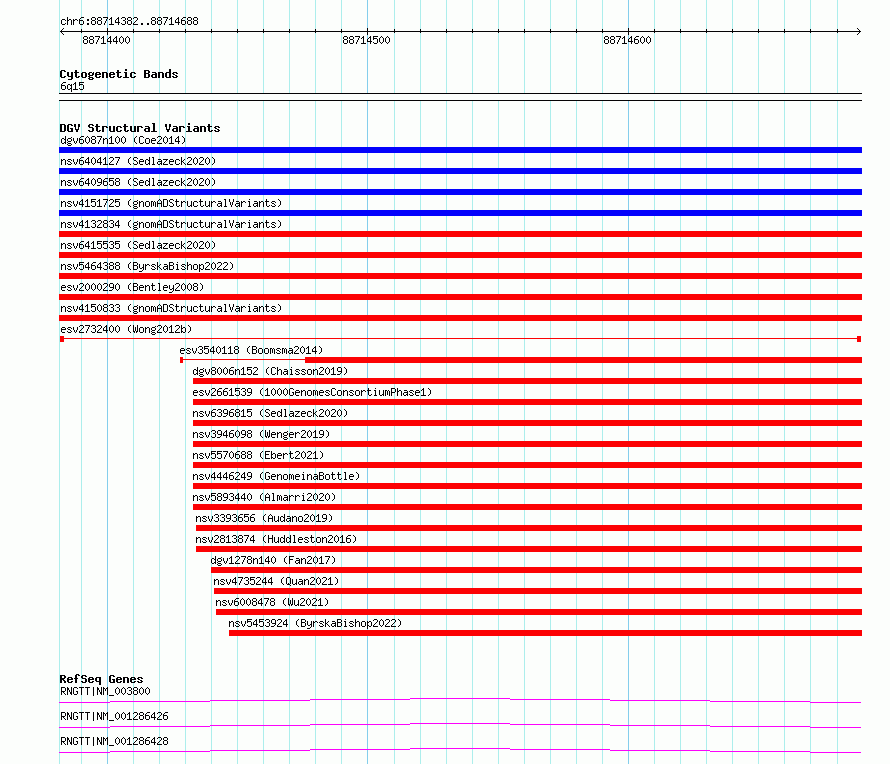Click red bar under nsv5893440 (Almarri2020)
The image size is (890, 764).
pos(527,507)
